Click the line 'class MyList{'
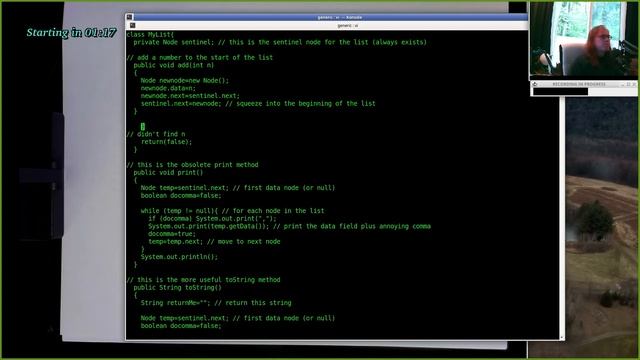The image size is (640, 360). [x=150, y=35]
